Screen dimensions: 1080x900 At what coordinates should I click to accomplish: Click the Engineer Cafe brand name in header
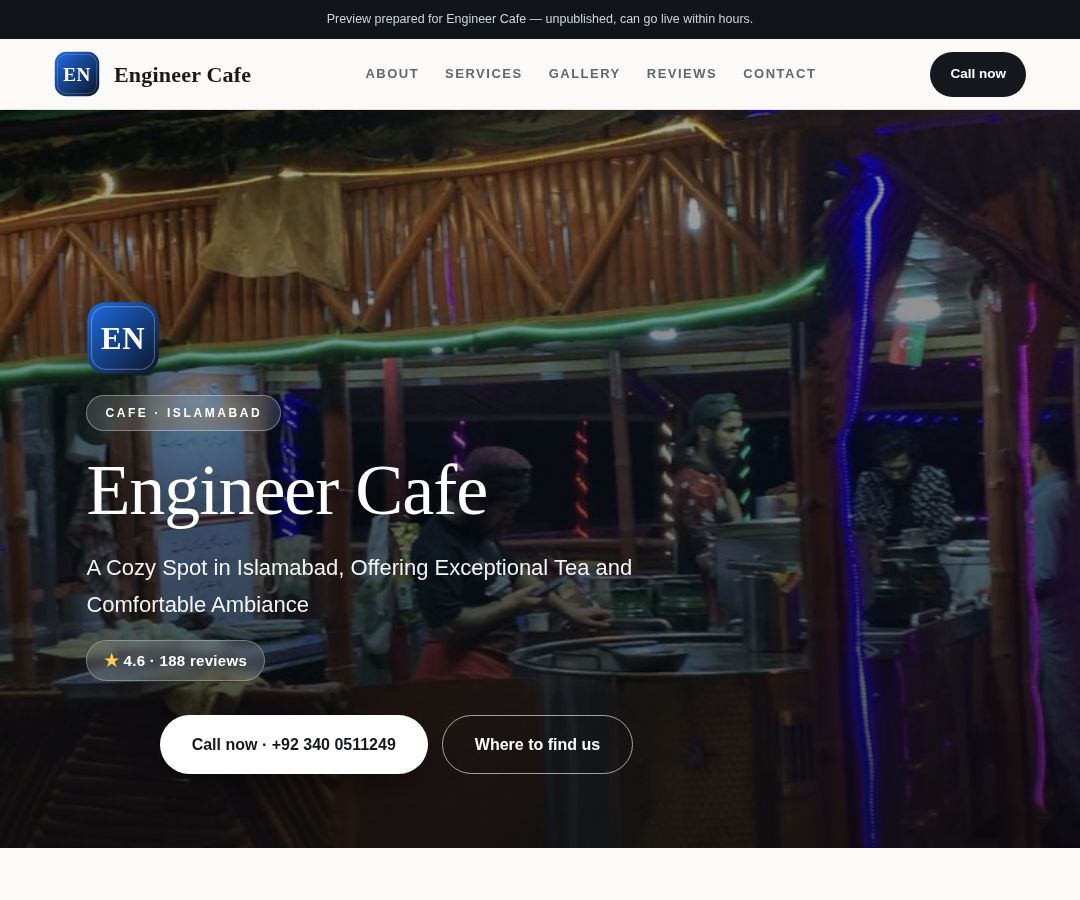pyautogui.click(x=183, y=74)
